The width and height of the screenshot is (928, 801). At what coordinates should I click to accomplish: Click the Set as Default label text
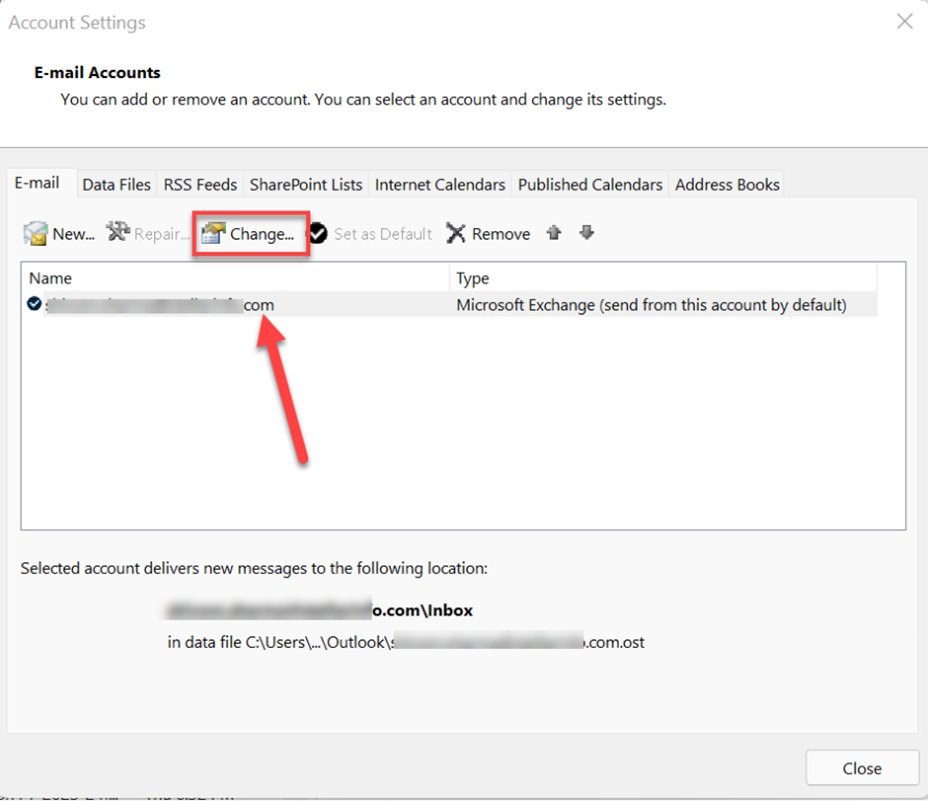click(383, 234)
